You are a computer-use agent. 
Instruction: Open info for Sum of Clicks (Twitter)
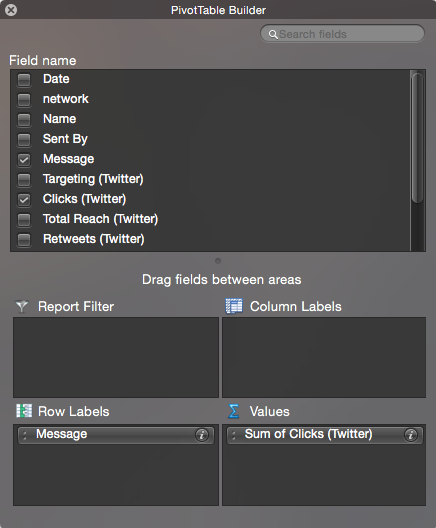point(410,435)
